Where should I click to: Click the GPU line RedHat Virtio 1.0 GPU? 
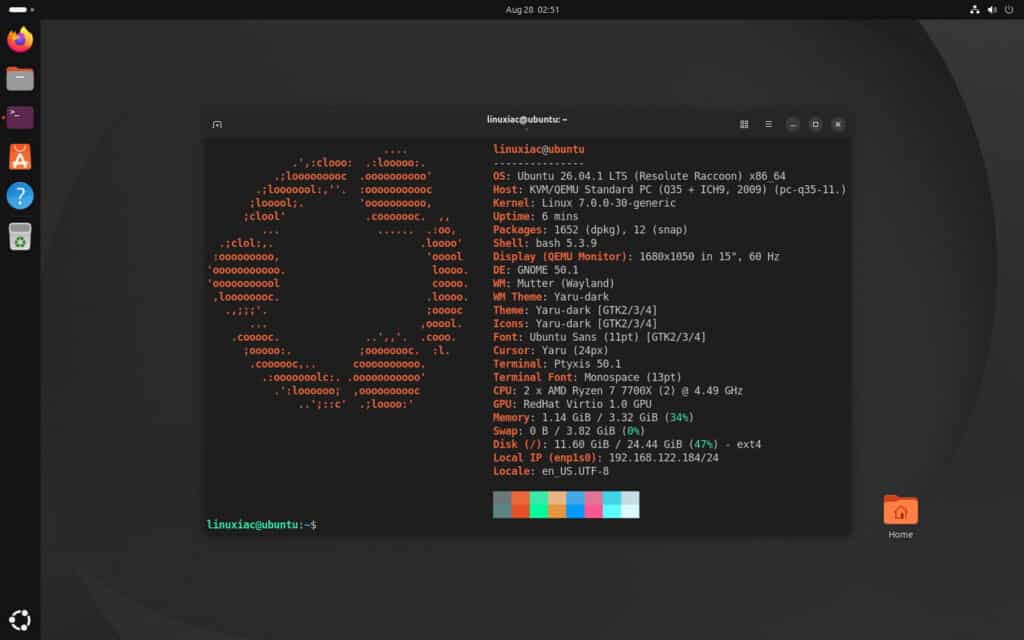[x=572, y=404]
